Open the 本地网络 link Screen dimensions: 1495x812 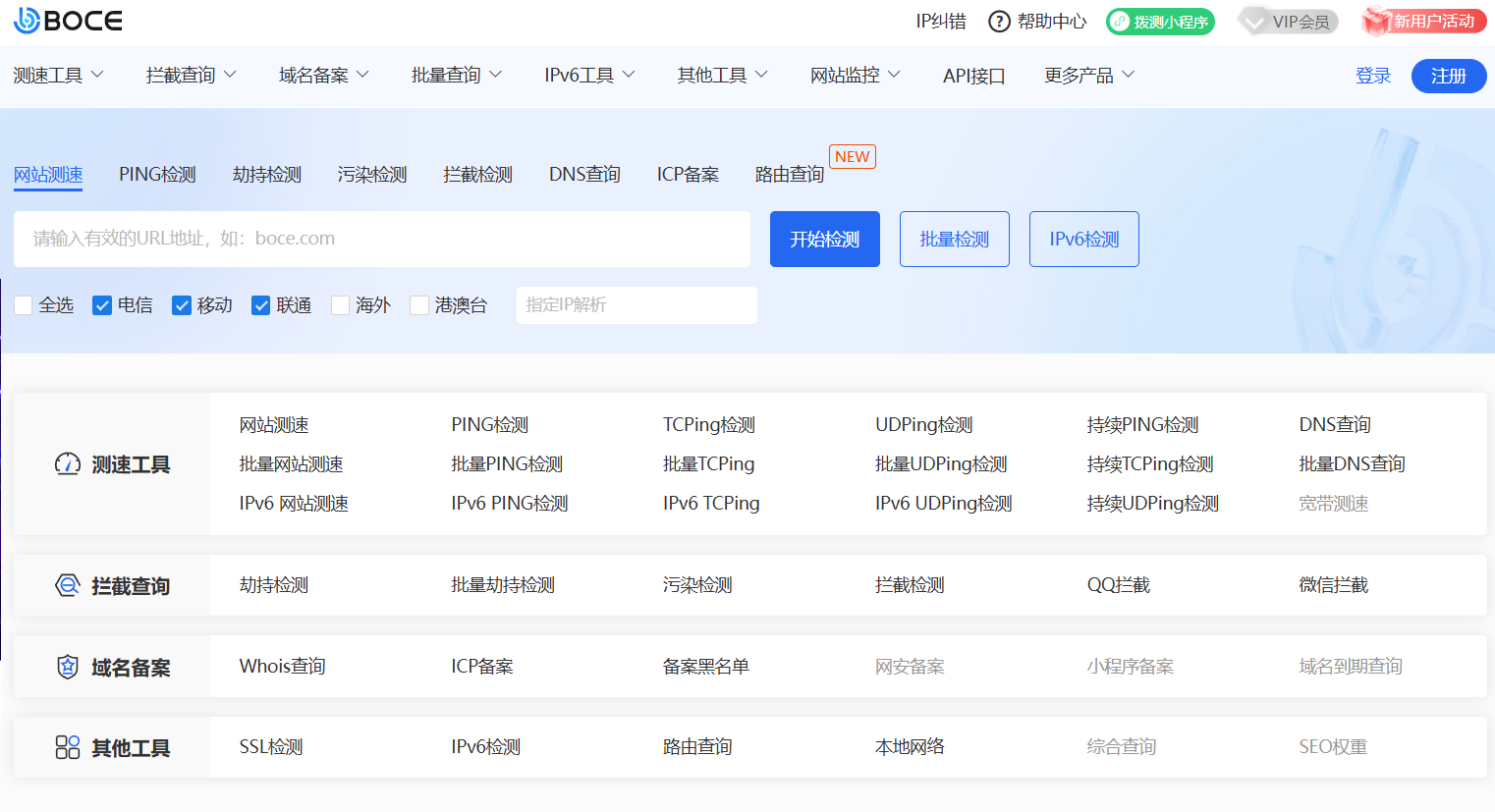click(x=910, y=747)
